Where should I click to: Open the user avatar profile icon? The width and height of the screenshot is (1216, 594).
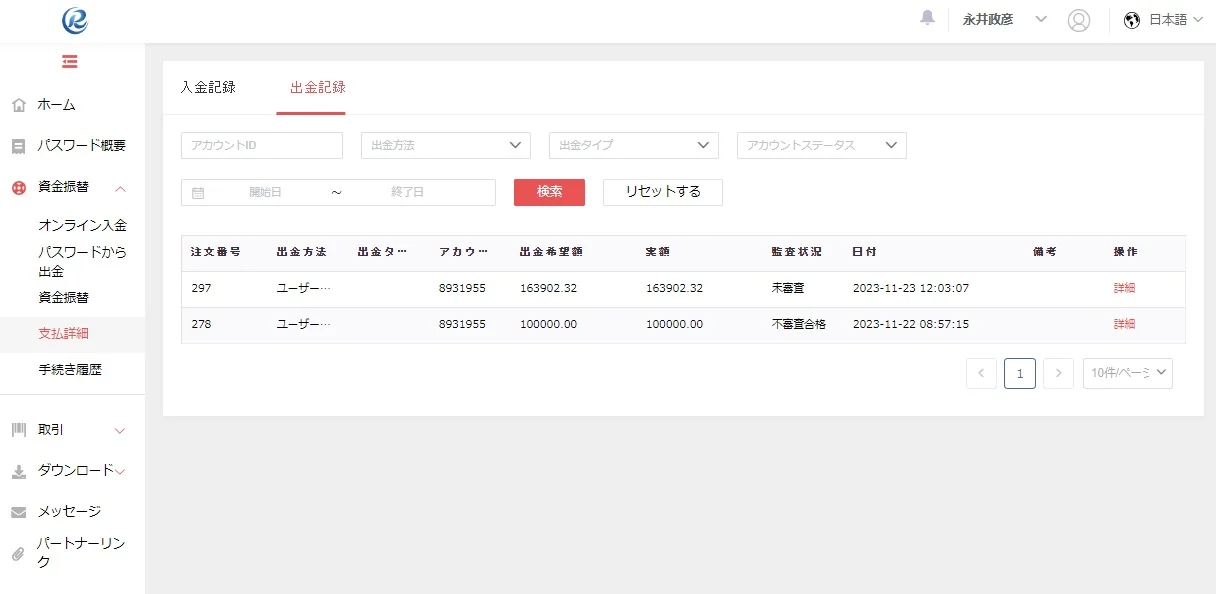[1079, 19]
